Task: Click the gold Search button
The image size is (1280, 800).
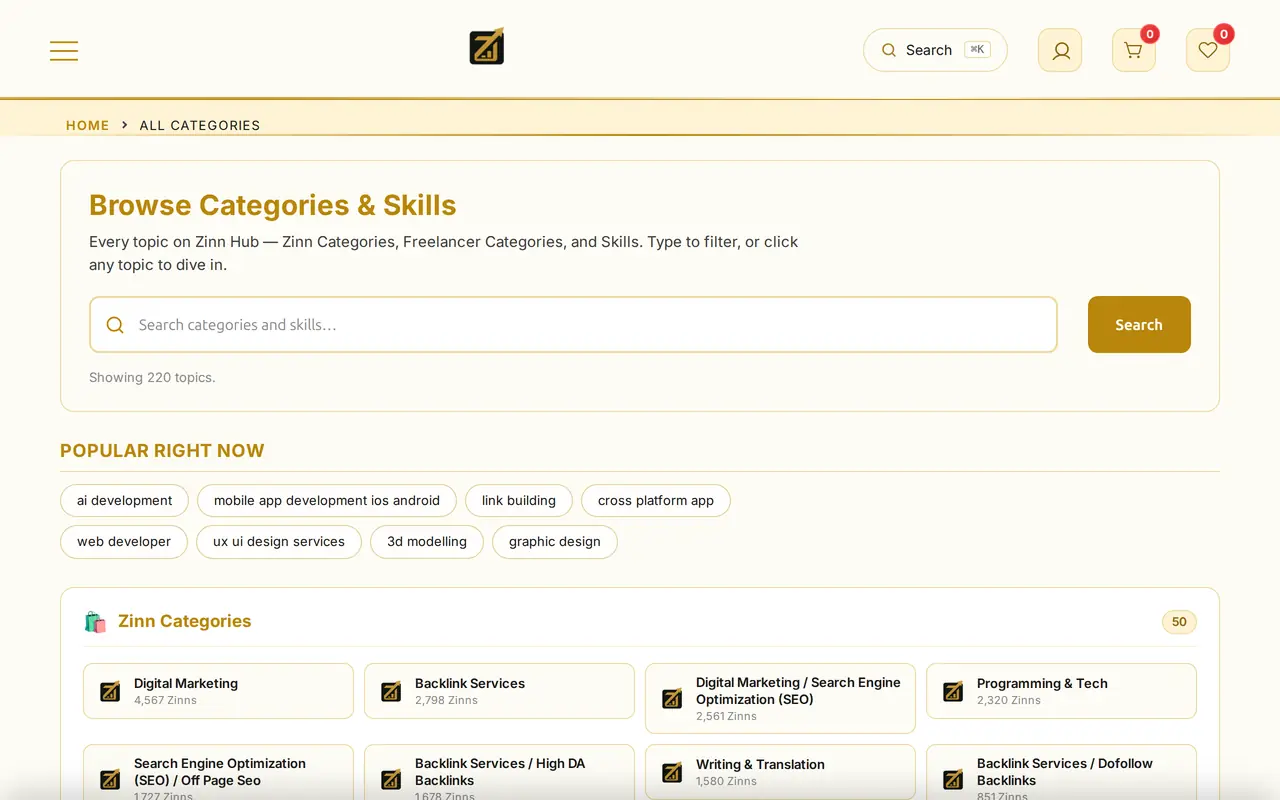Action: (x=1139, y=324)
